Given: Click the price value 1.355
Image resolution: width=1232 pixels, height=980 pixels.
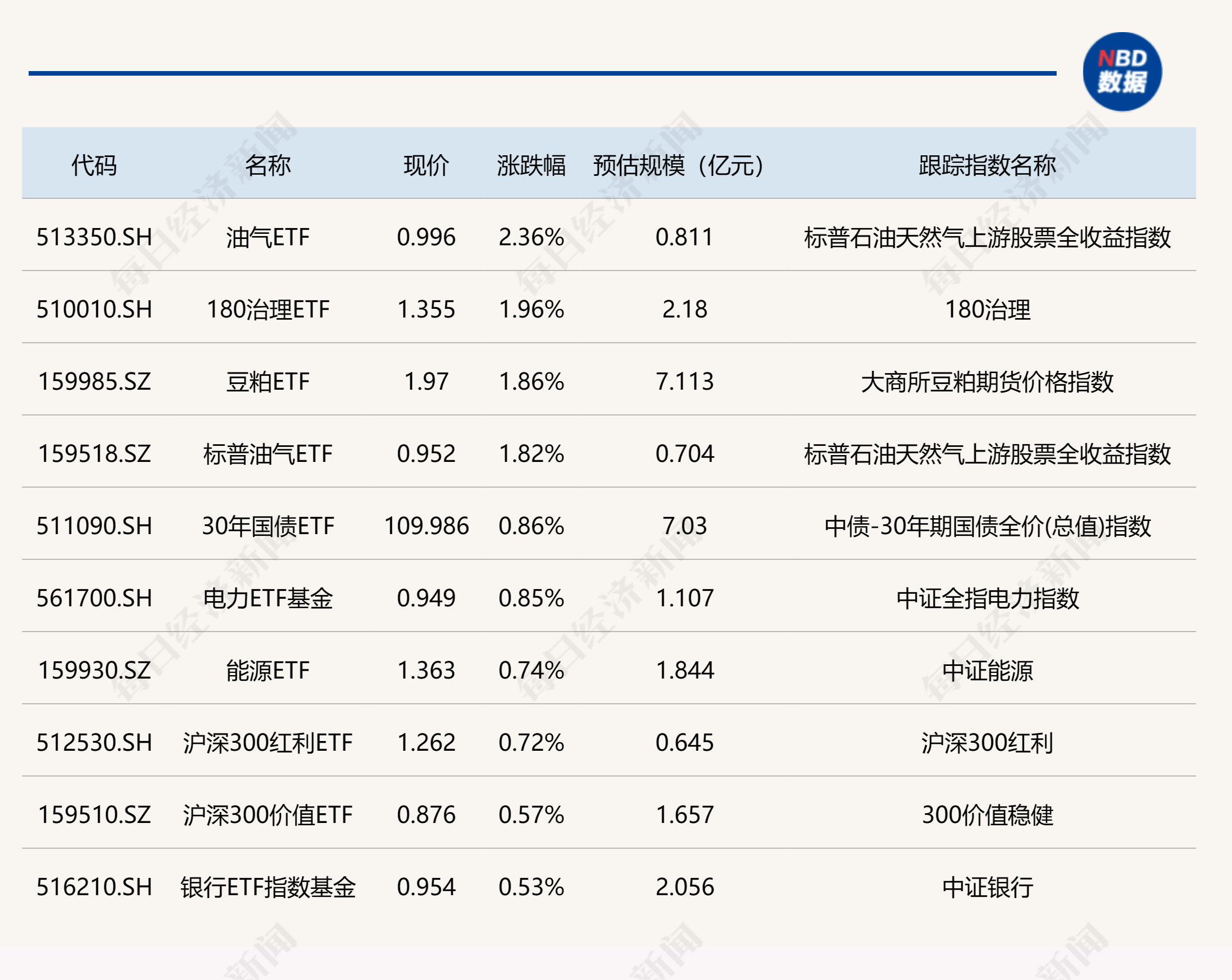Looking at the screenshot, I should pos(426,309).
